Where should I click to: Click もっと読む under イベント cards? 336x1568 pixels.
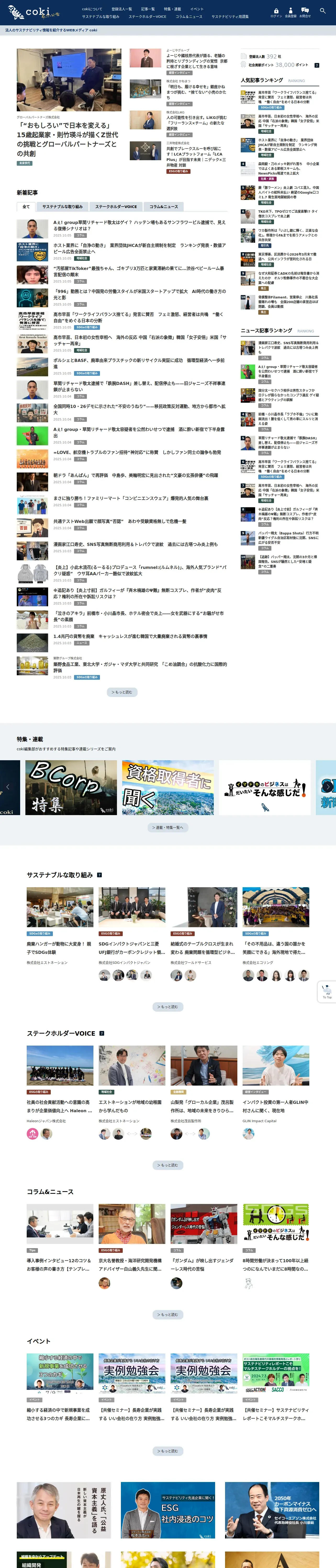(x=168, y=1451)
